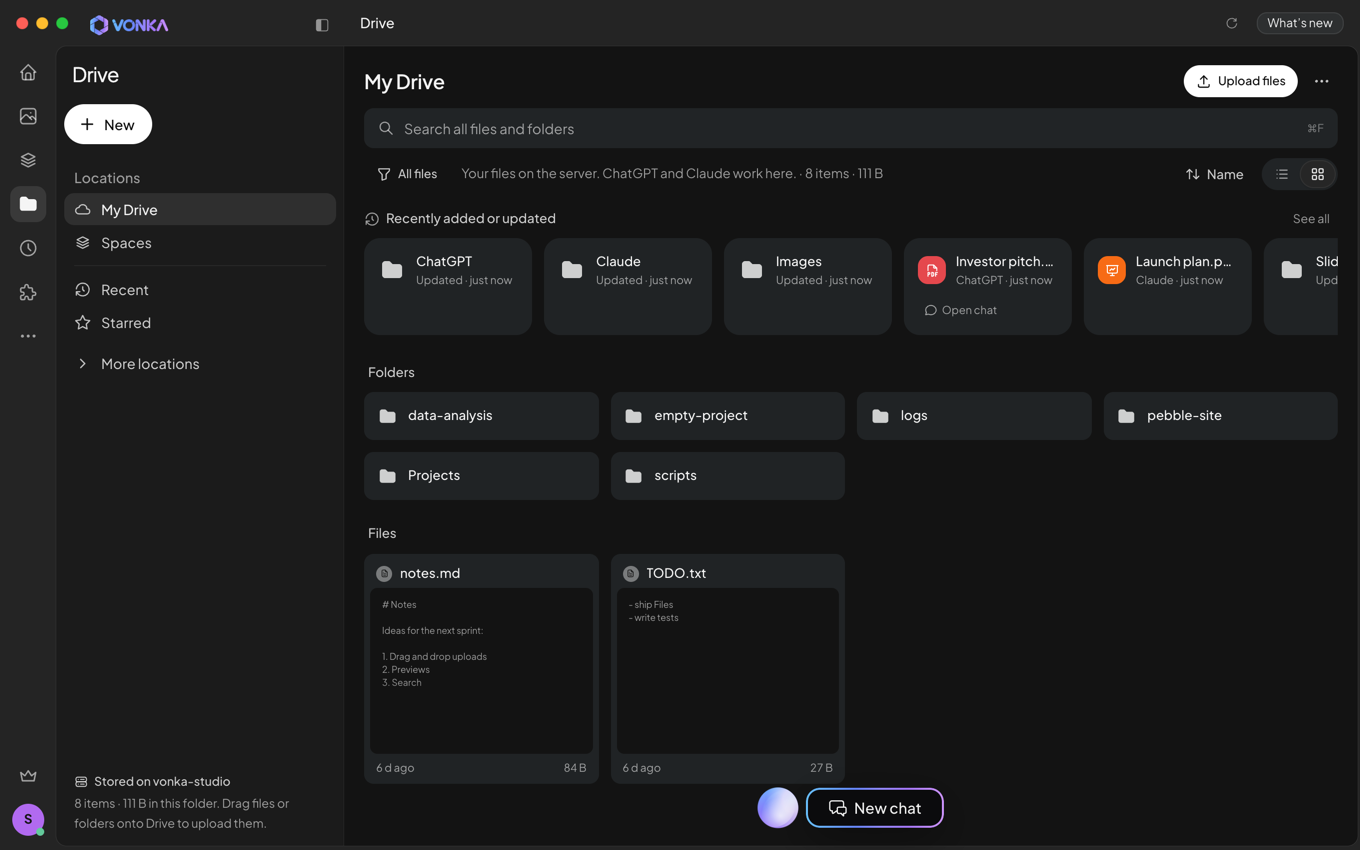The width and height of the screenshot is (1360, 850).
Task: Toggle the sidebar panel icon in title bar
Action: [322, 24]
